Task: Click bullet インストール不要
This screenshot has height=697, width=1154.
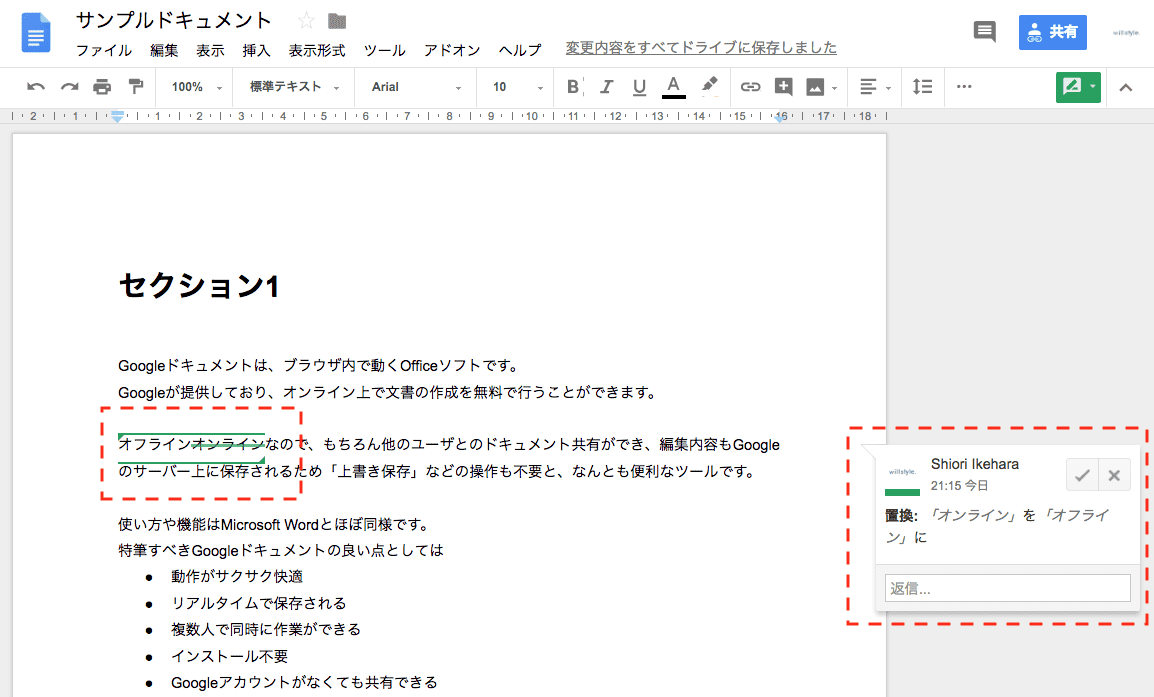Action: (230, 656)
